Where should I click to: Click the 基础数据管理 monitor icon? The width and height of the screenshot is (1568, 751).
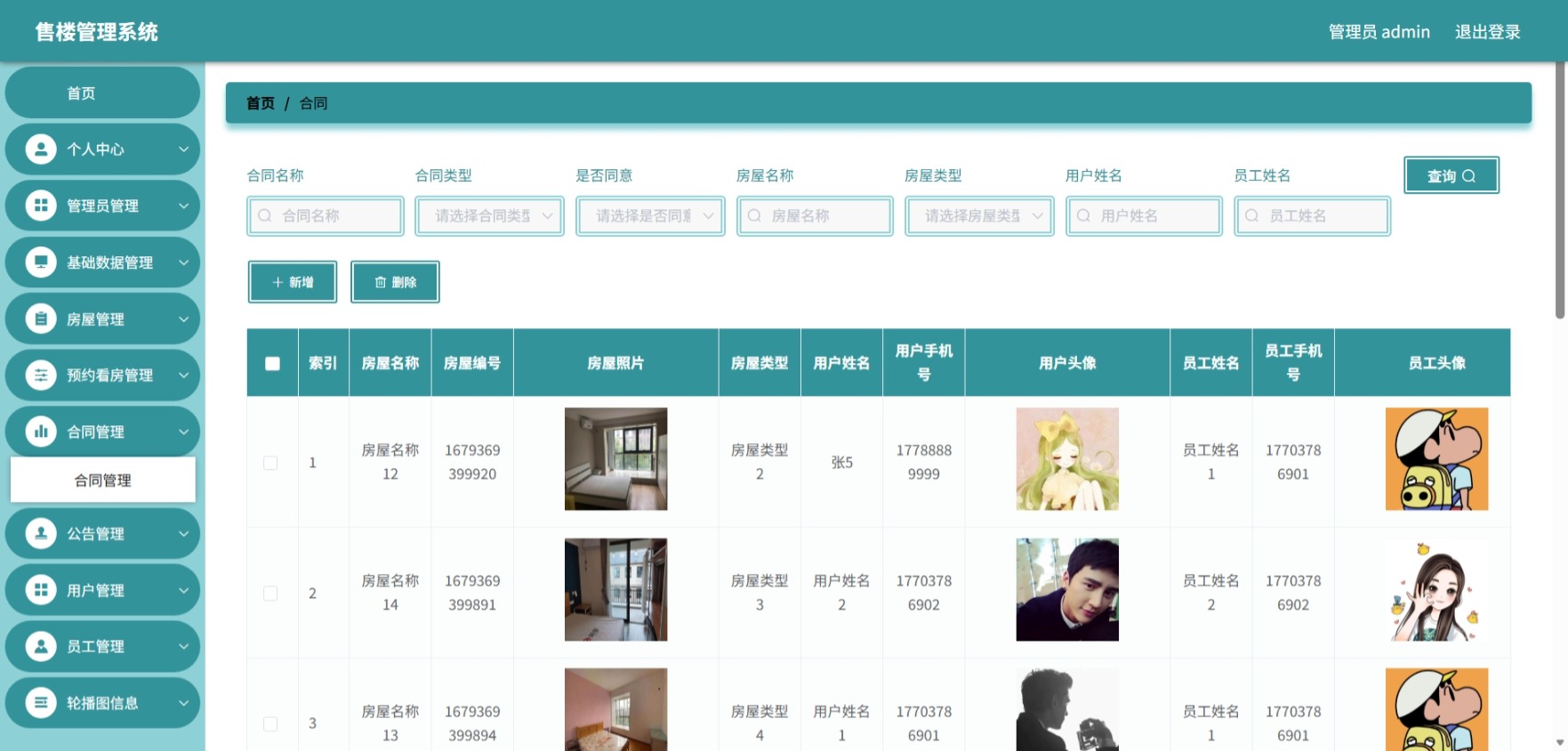point(41,262)
